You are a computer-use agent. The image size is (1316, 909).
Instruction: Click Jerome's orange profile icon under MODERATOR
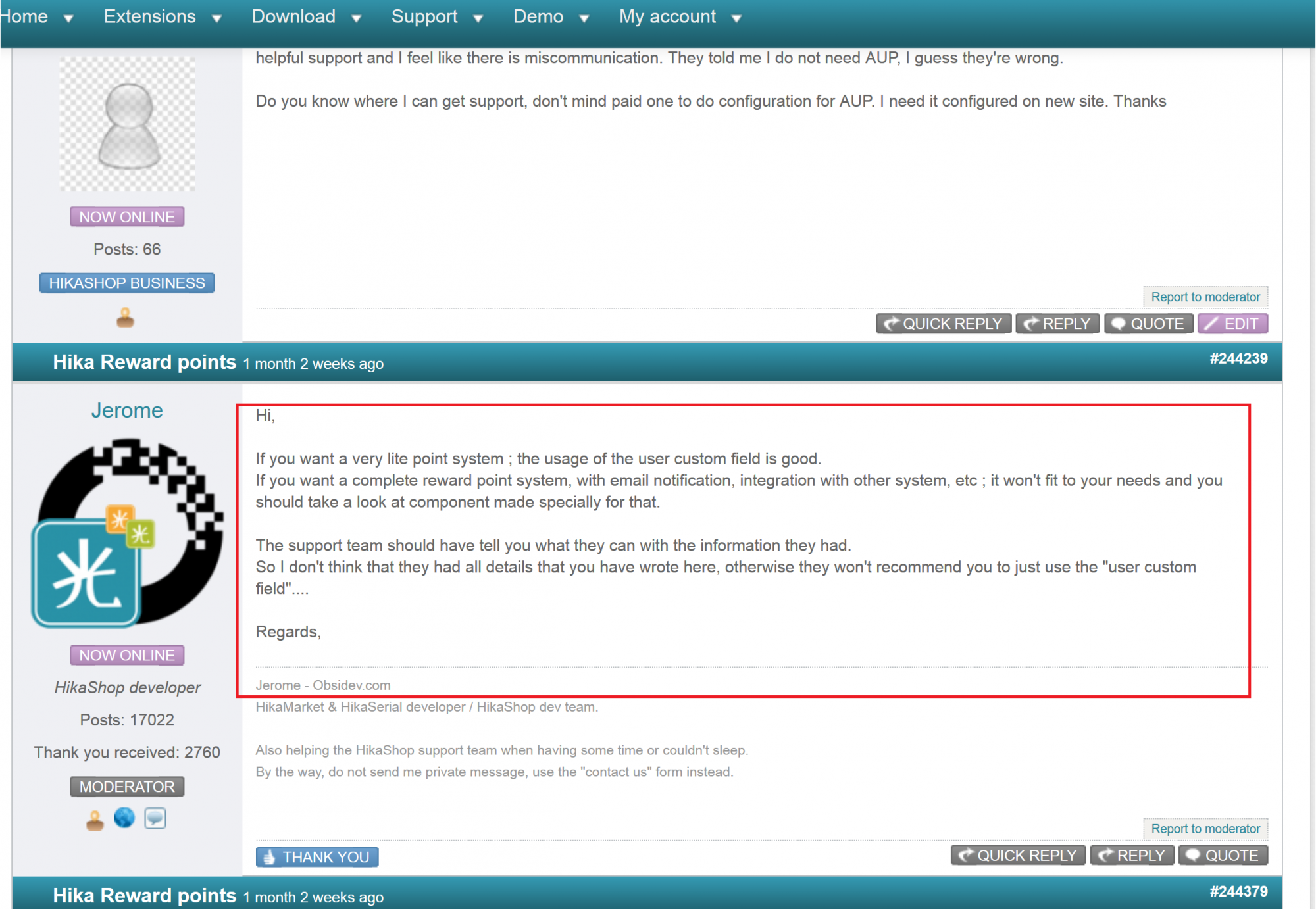[95, 820]
